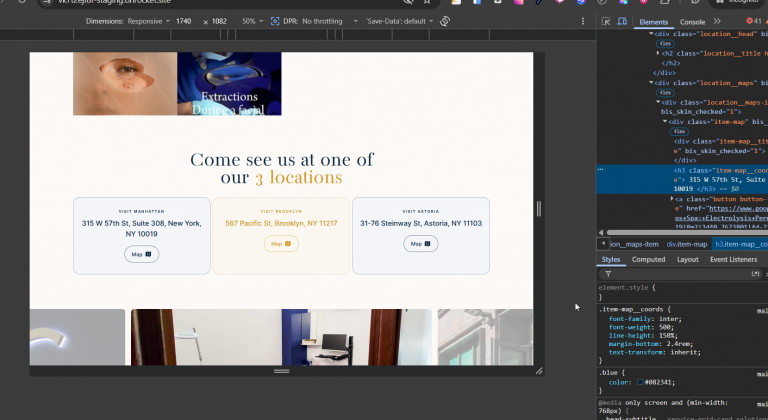Click flex badge under location__maps

tap(665, 92)
